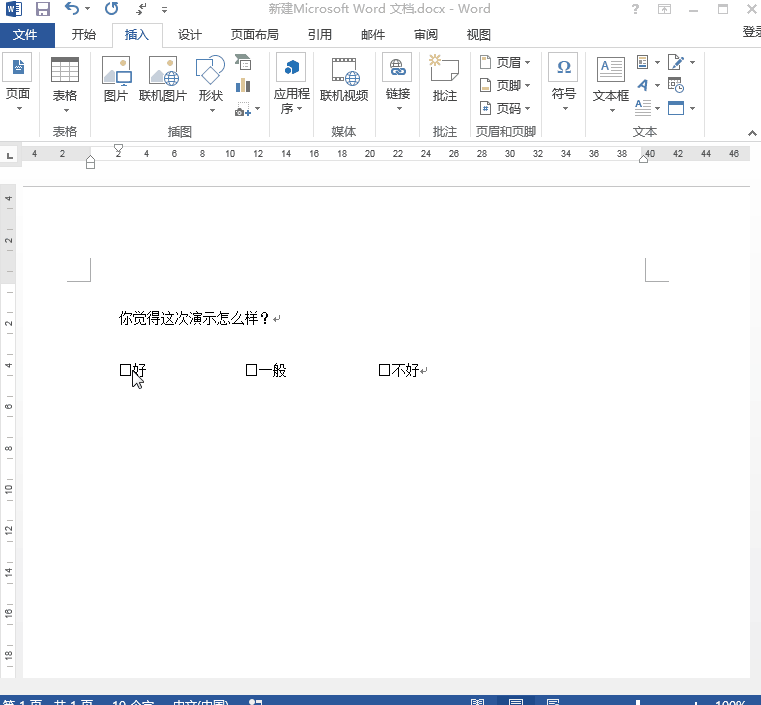761x705 pixels.
Task: Click the screenshot camera icon
Action: 243,109
